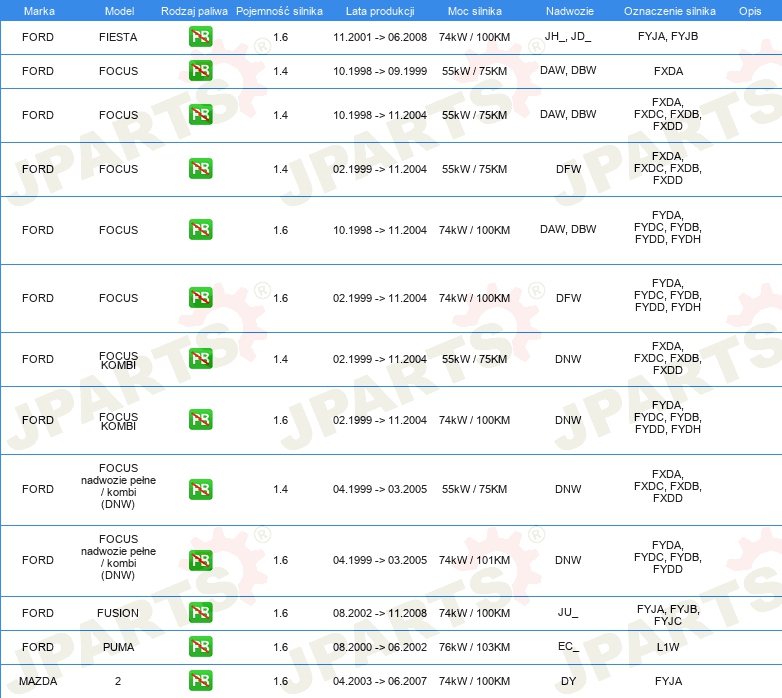This screenshot has height=698, width=782.
Task: Click the production dates 08.2002 -> 11.2008
Action: pos(380,613)
